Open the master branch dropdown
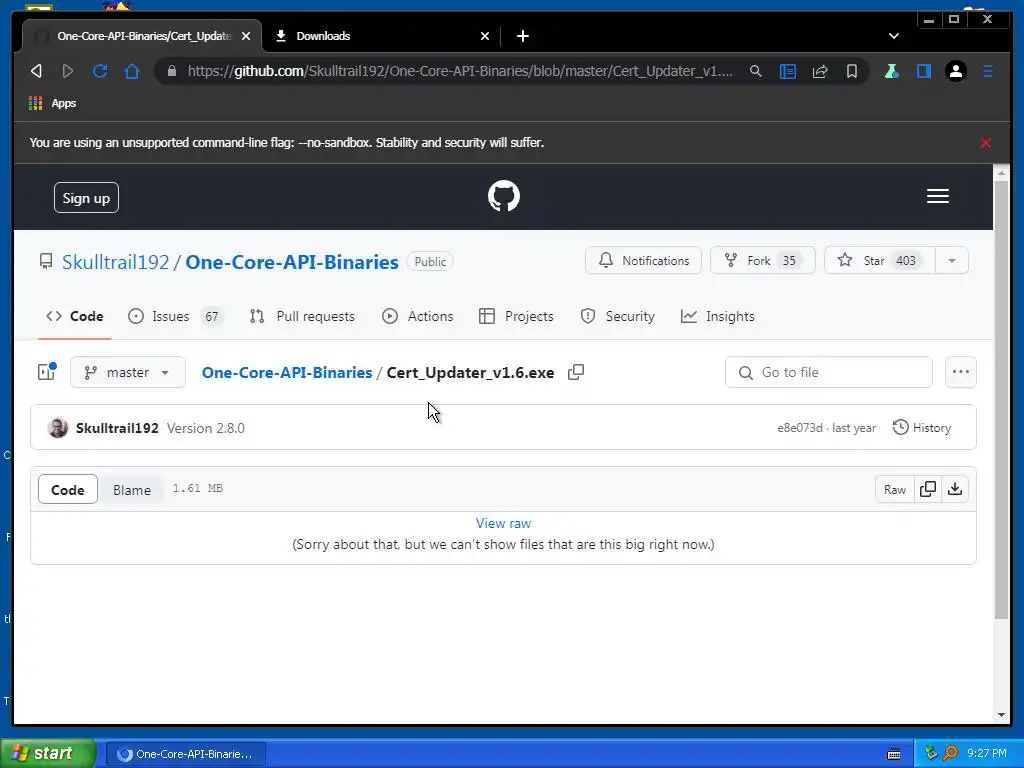 point(128,372)
